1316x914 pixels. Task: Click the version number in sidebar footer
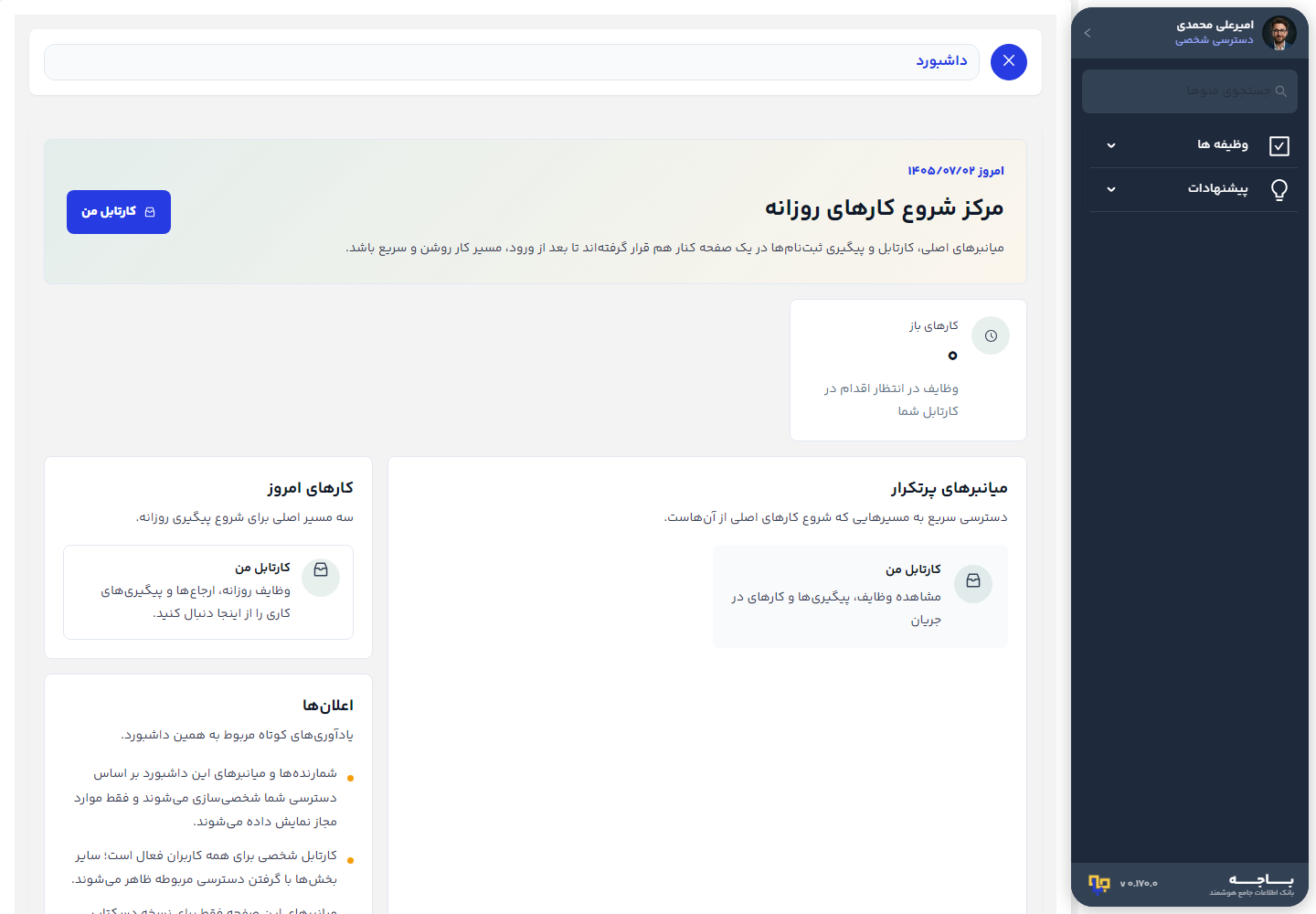(x=1139, y=884)
